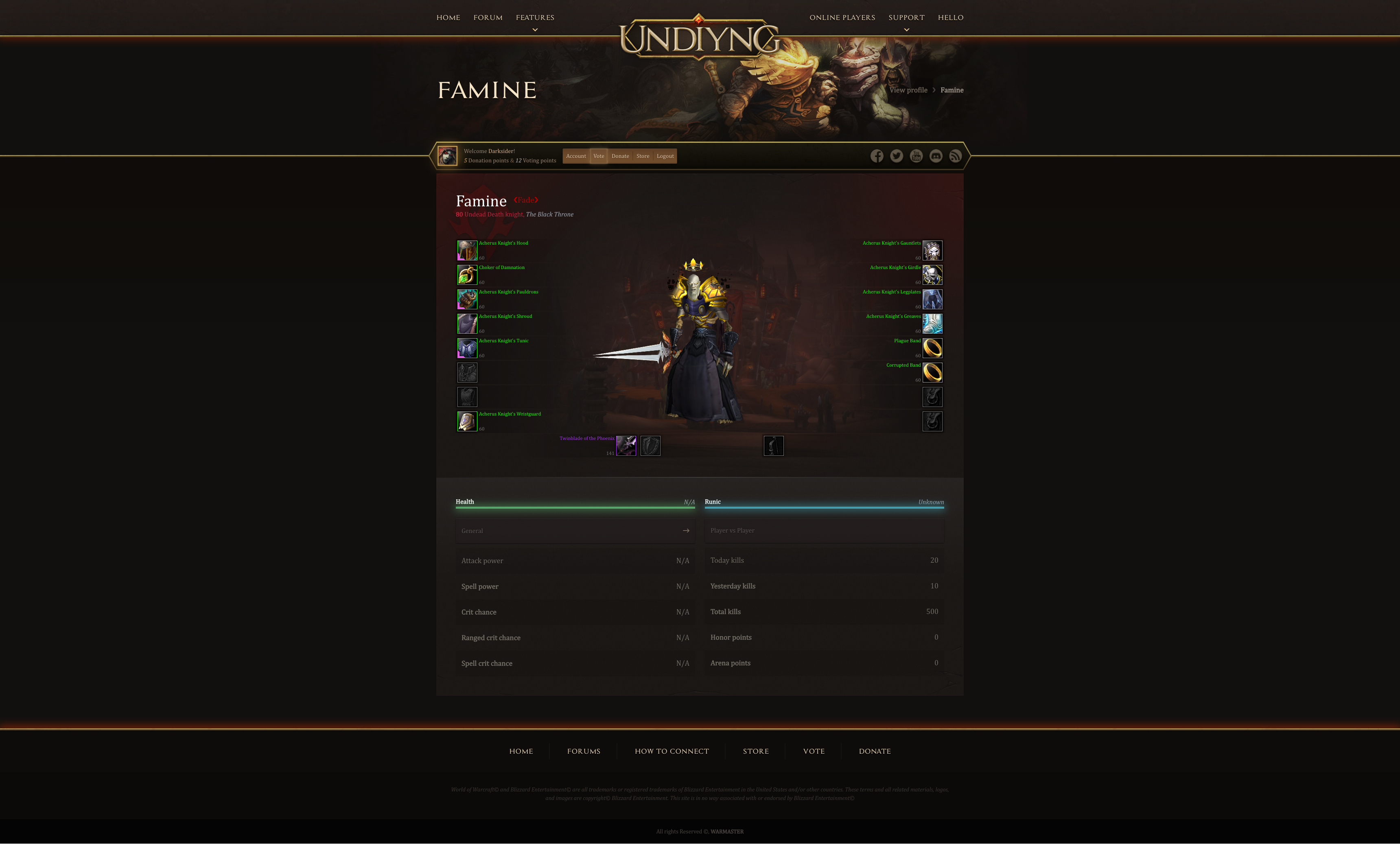This screenshot has height=844, width=1400.
Task: Open the Vote tab in user bar
Action: point(599,156)
